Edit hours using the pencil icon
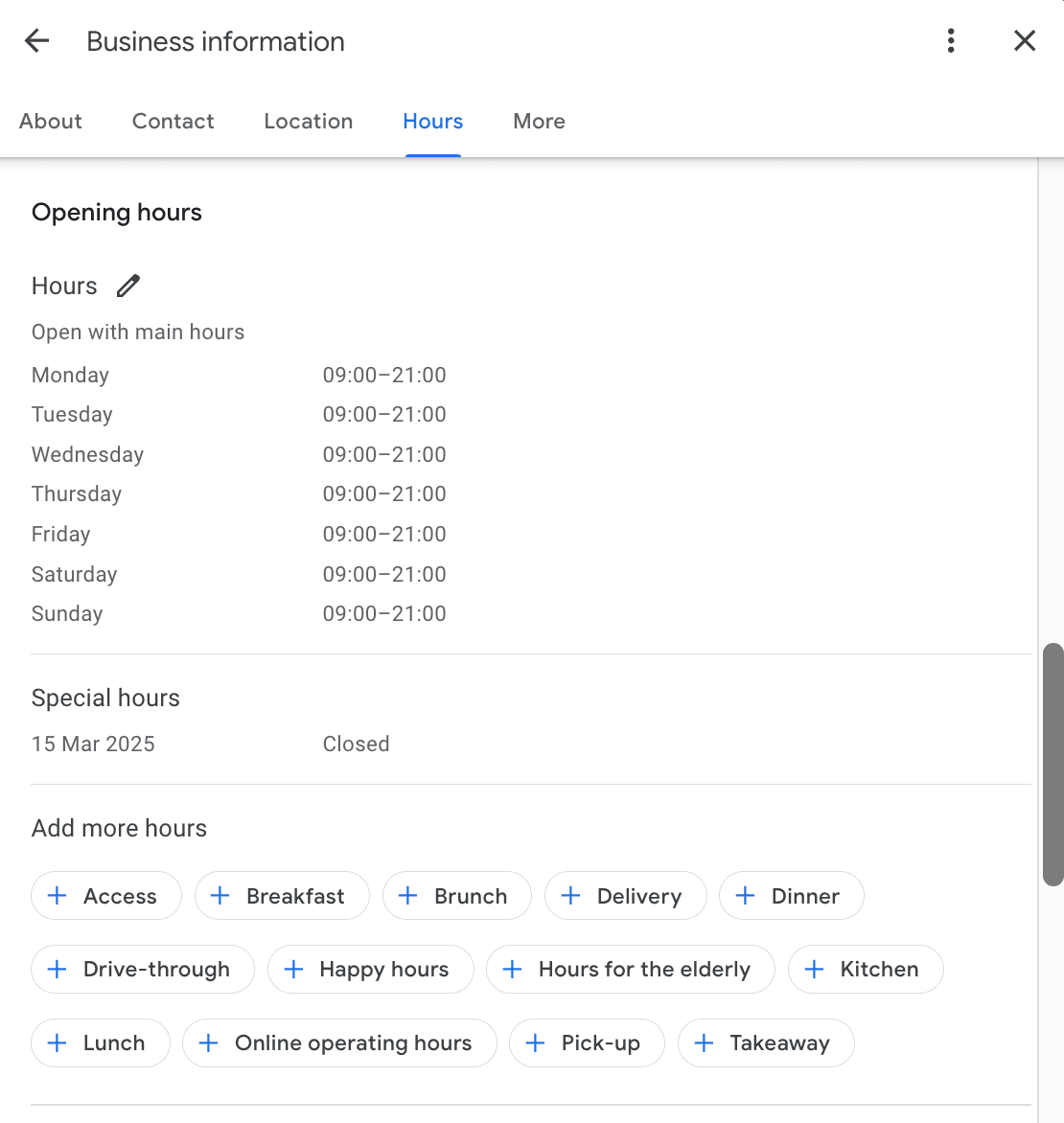Screen dimensions: 1064x1123 [x=128, y=286]
